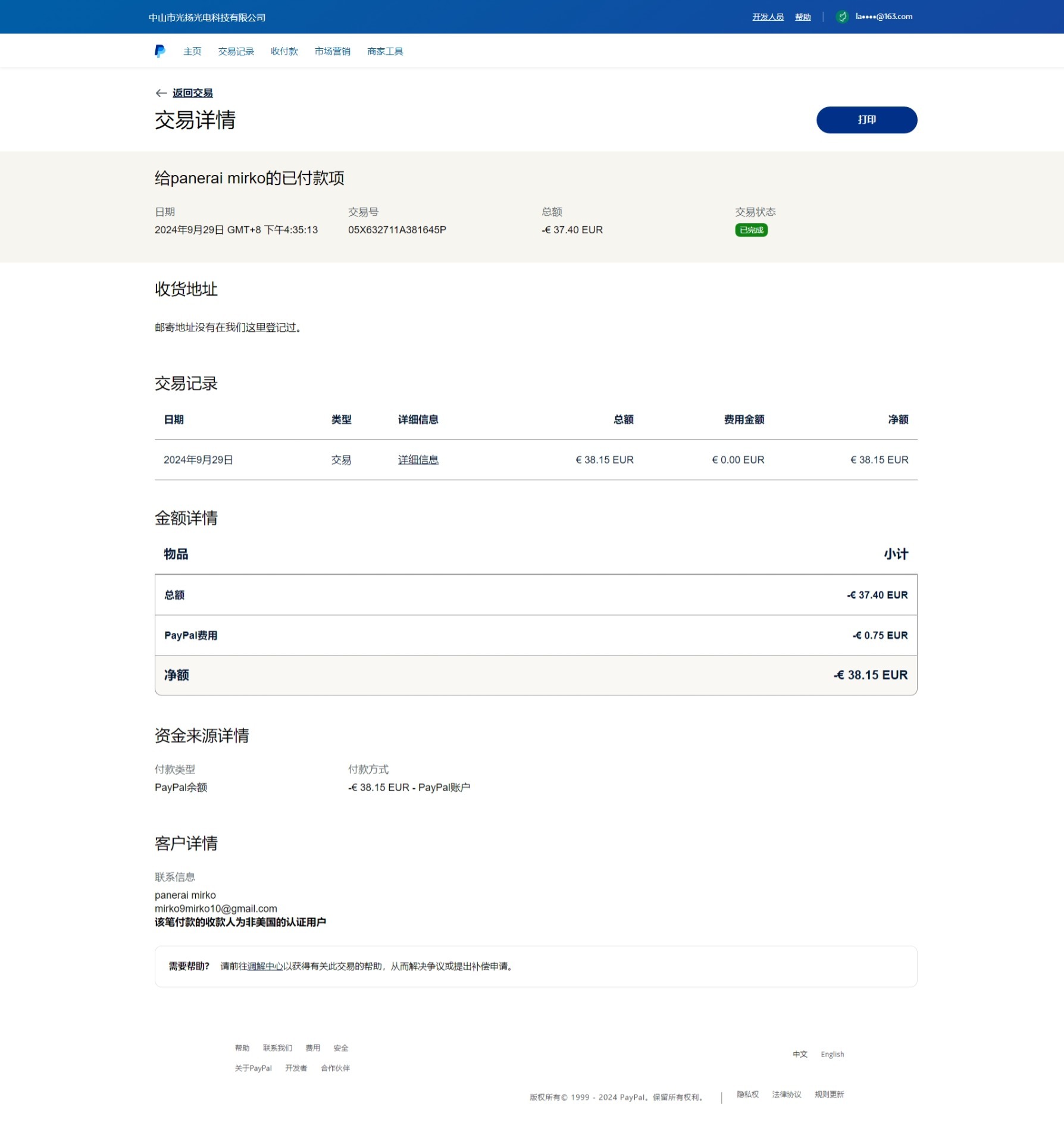
Task: Open the 市场营销 menu
Action: click(x=332, y=52)
